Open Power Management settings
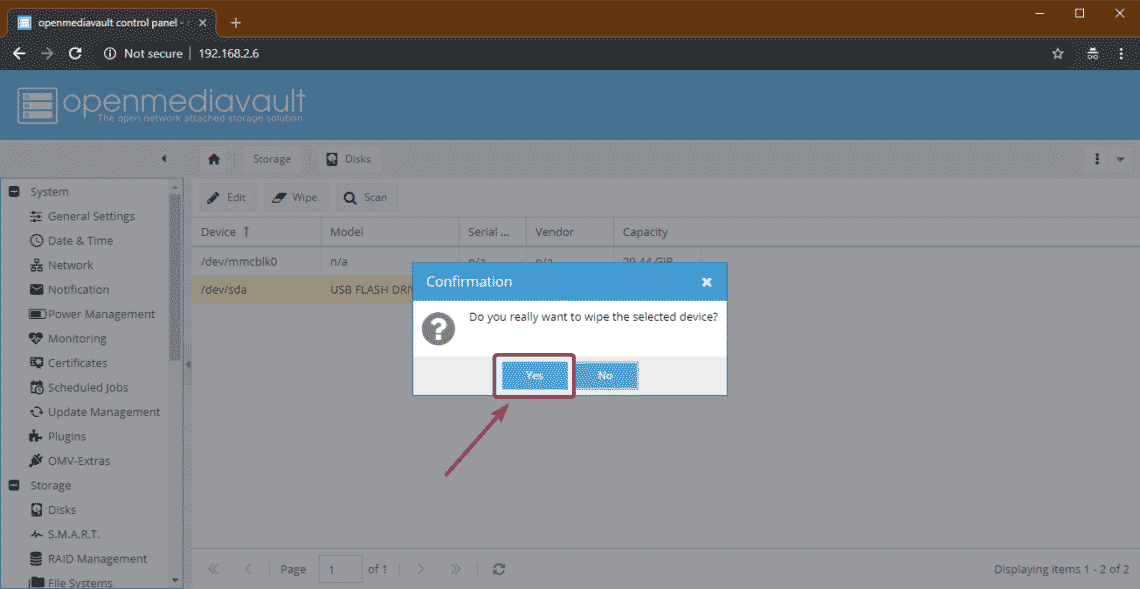Image resolution: width=1140 pixels, height=589 pixels. point(101,314)
